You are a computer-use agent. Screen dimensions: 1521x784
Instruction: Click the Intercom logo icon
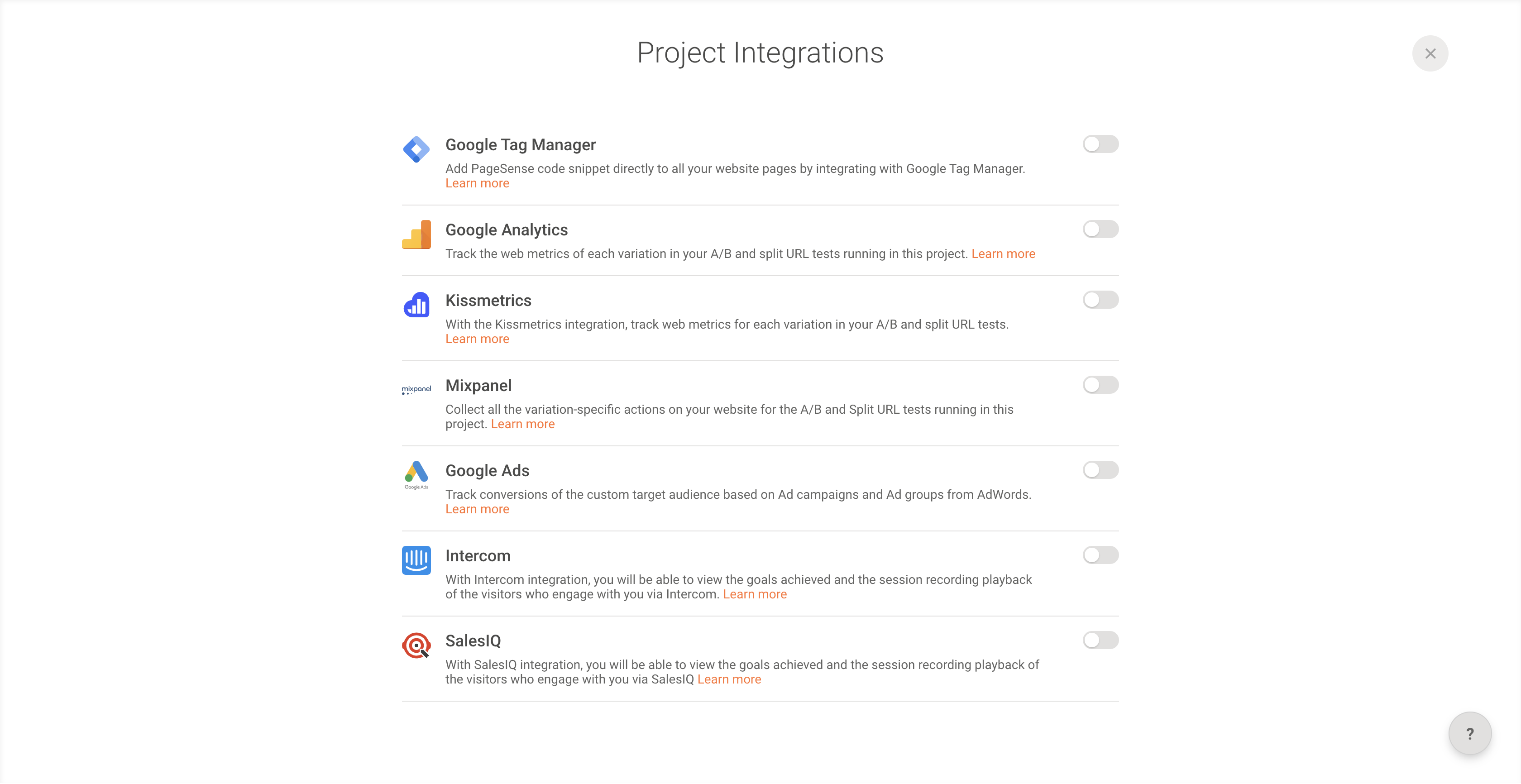[416, 560]
